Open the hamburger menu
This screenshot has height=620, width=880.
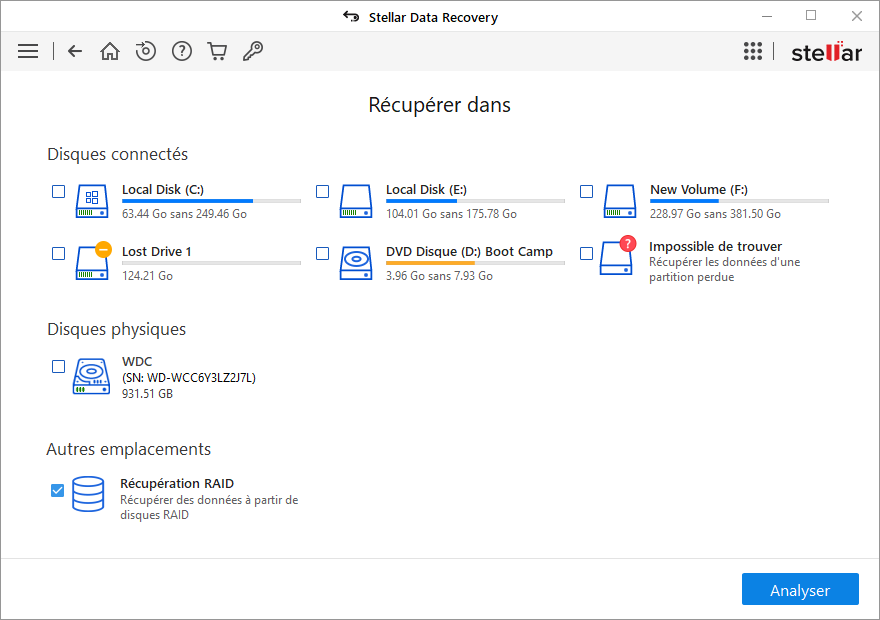click(28, 51)
